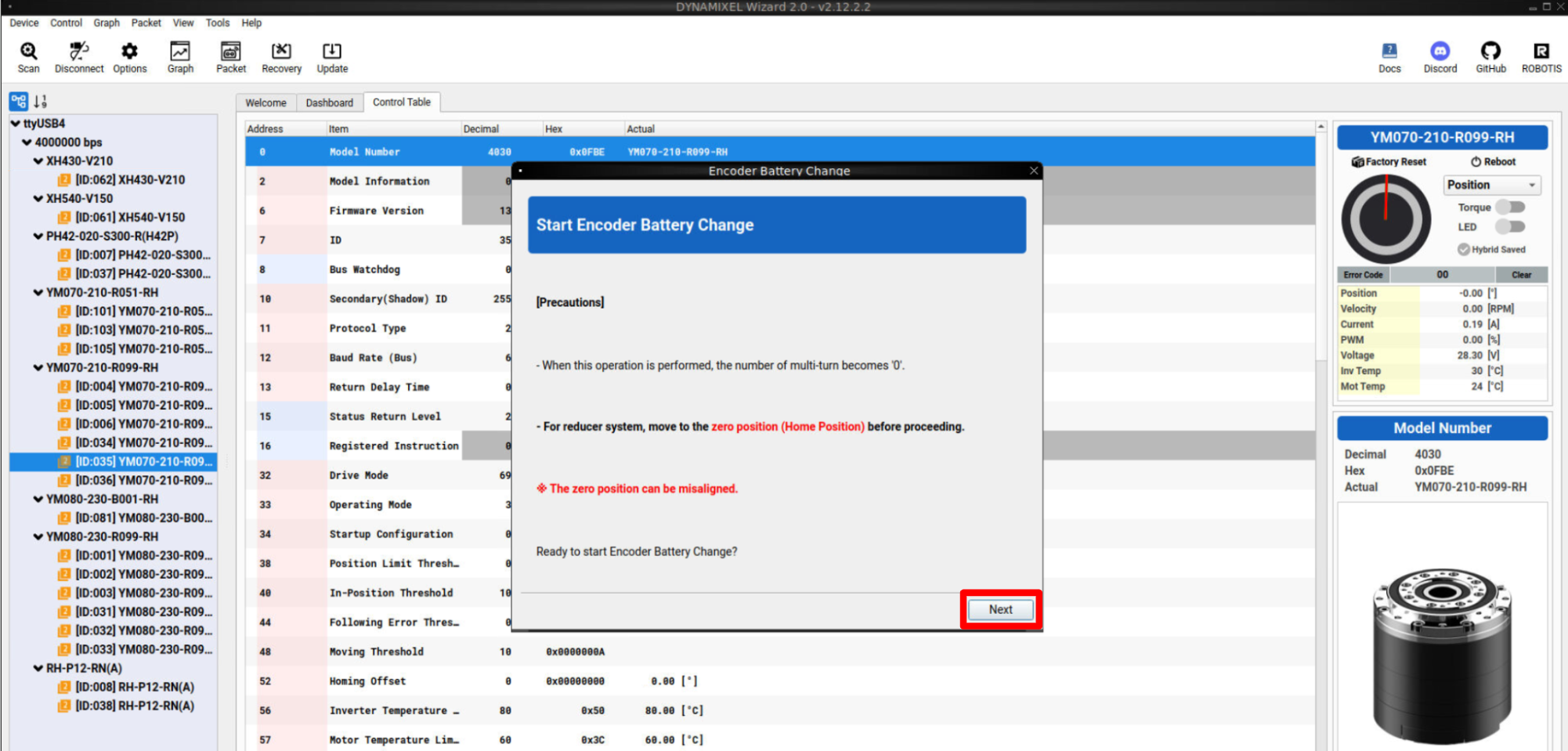Close the Encoder Battery Change dialog
This screenshot has height=751, width=1568.
[x=1034, y=171]
